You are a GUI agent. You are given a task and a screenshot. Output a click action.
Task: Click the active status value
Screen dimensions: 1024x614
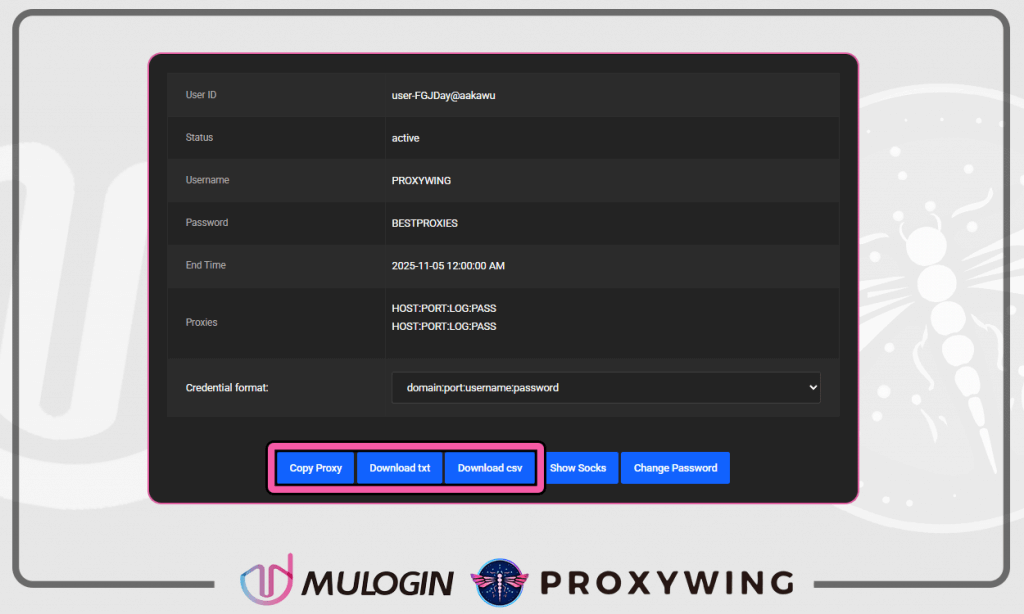pyautogui.click(x=406, y=138)
